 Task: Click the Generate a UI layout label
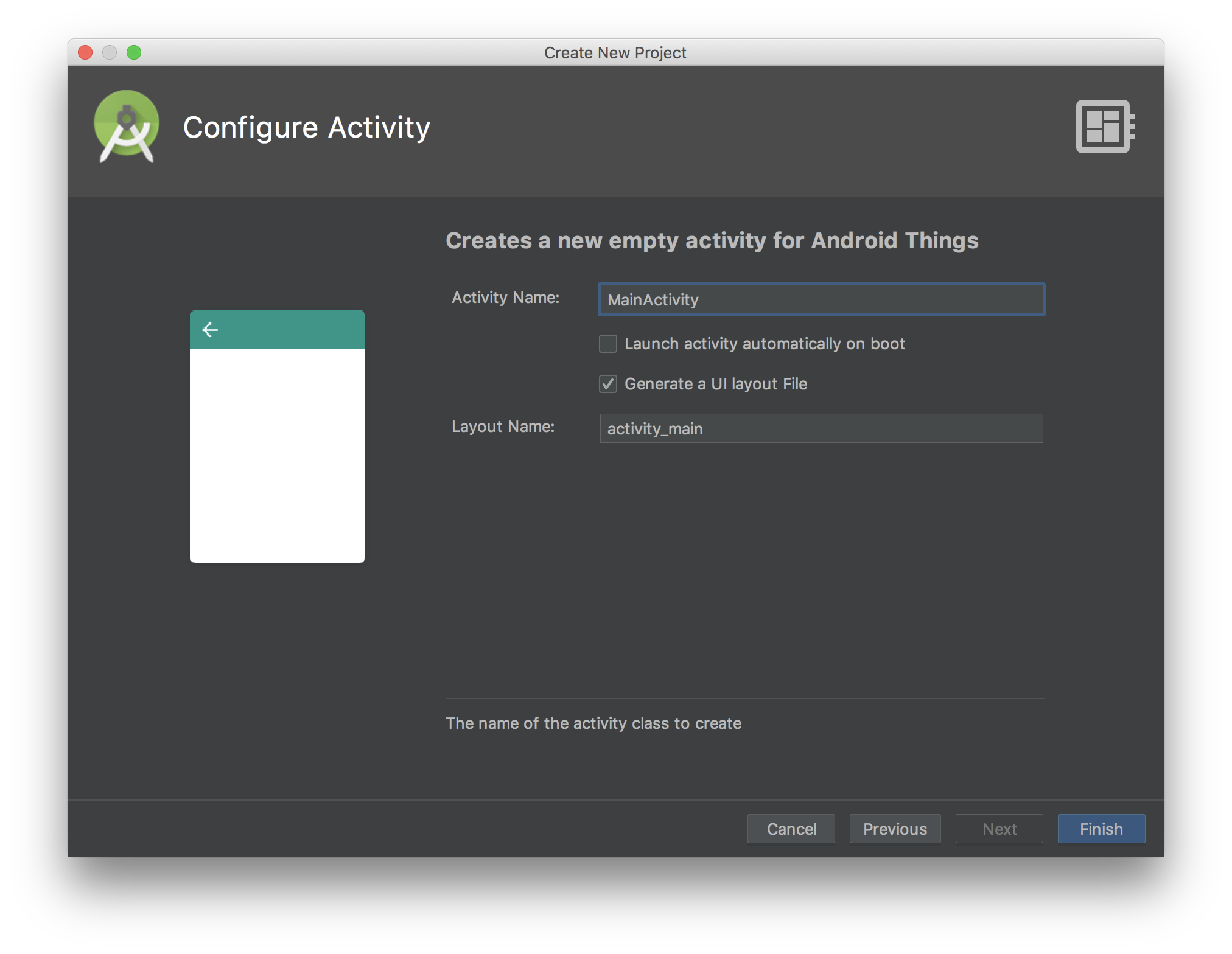click(716, 384)
